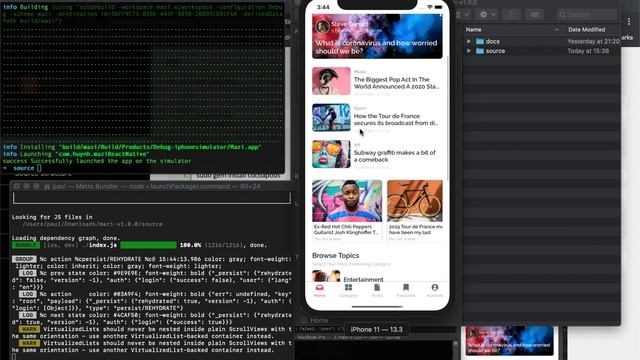Select the source folder icon in Finder
The height and width of the screenshot is (360, 640).
[480, 51]
